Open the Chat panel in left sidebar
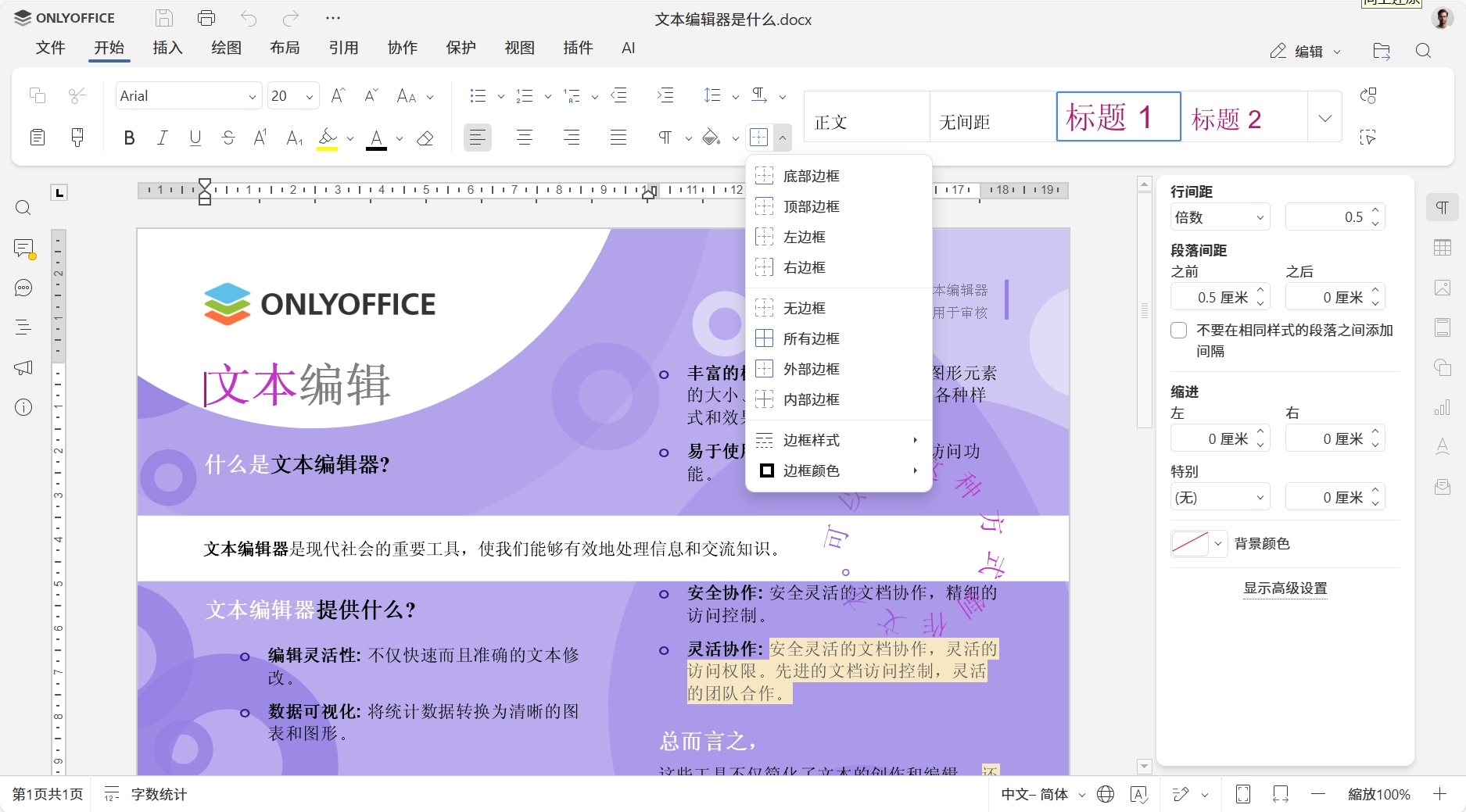Image resolution: width=1466 pixels, height=812 pixels. pos(23,288)
